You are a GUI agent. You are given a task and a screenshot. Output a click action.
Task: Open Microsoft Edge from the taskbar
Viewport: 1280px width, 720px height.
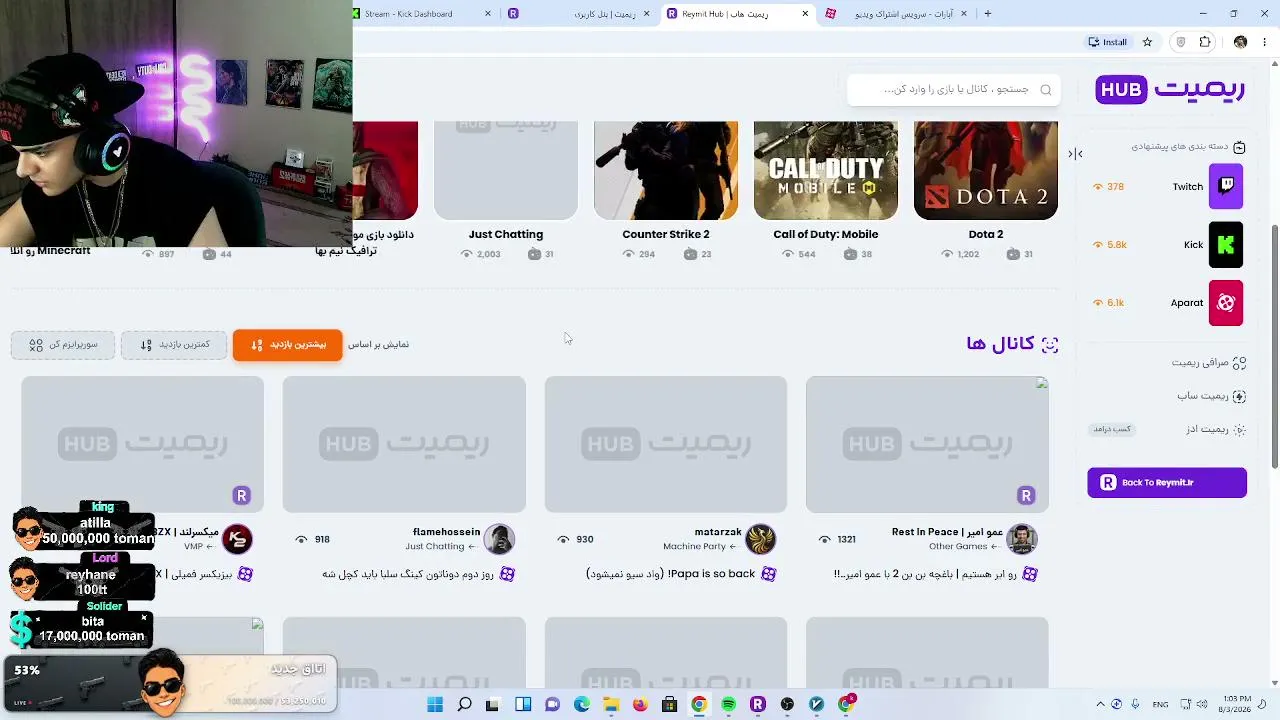tap(582, 705)
